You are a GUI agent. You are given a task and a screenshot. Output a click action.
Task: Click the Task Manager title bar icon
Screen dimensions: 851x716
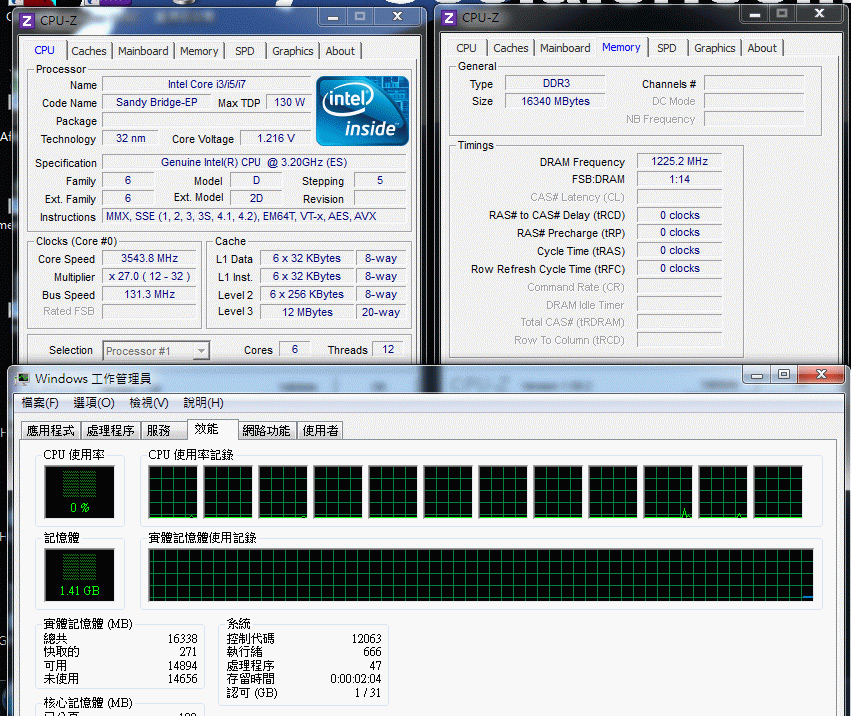pos(23,378)
